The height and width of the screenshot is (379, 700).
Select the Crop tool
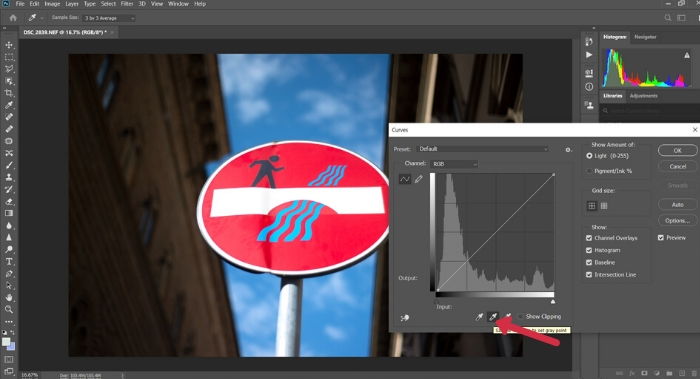9,93
